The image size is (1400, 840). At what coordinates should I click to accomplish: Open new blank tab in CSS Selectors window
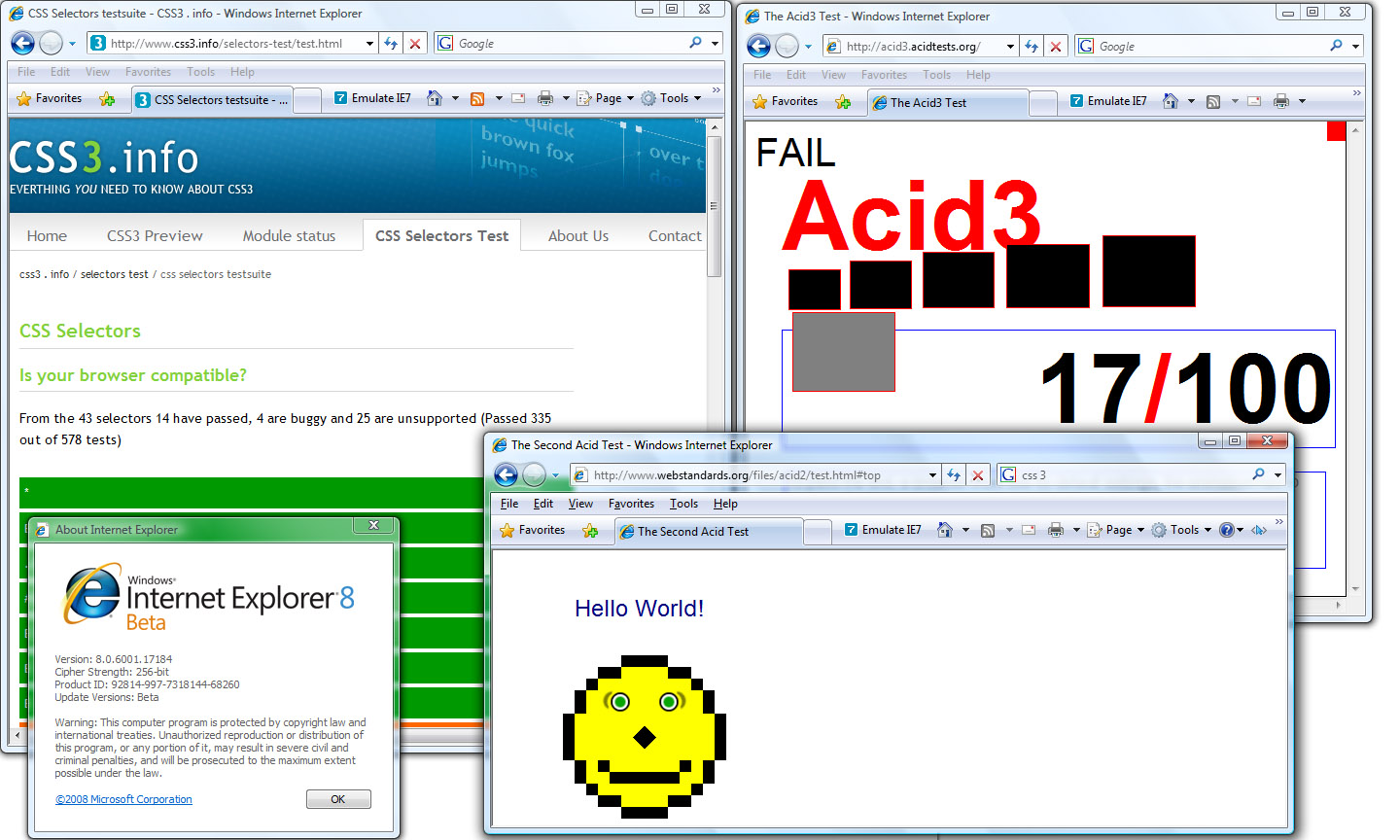pos(307,101)
